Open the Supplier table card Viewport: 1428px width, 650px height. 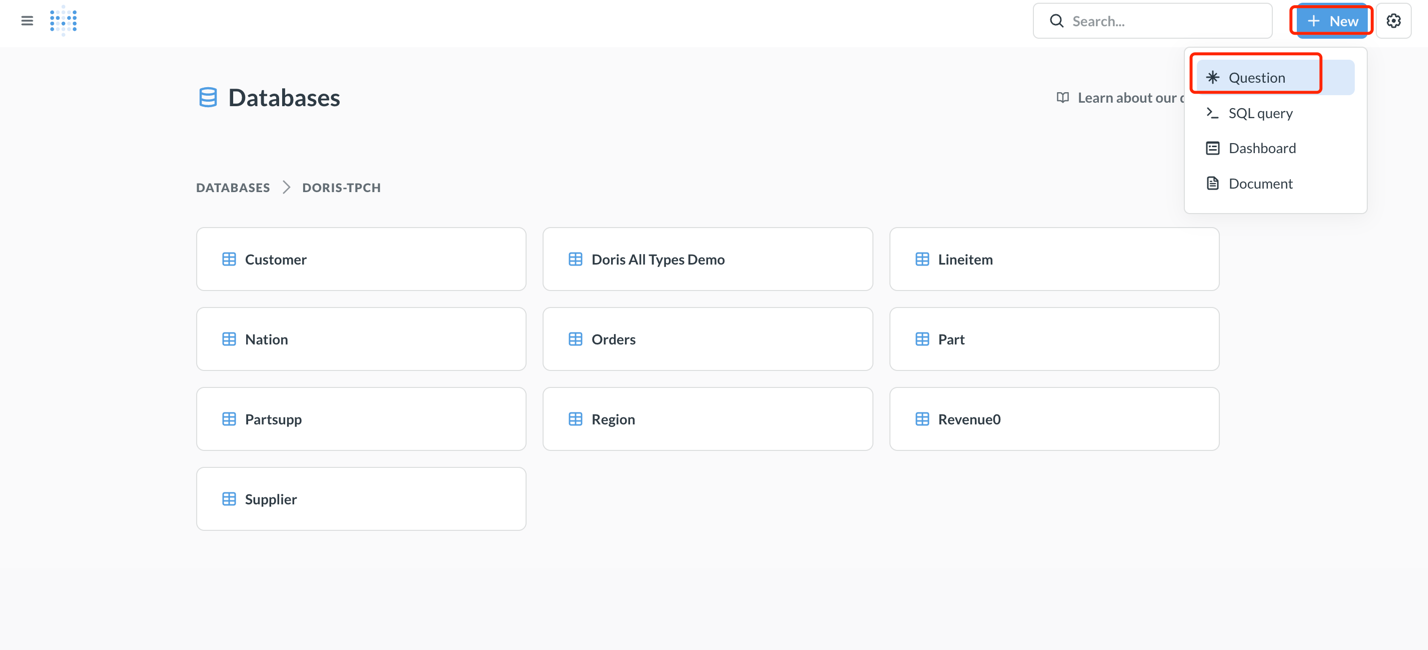click(x=361, y=499)
